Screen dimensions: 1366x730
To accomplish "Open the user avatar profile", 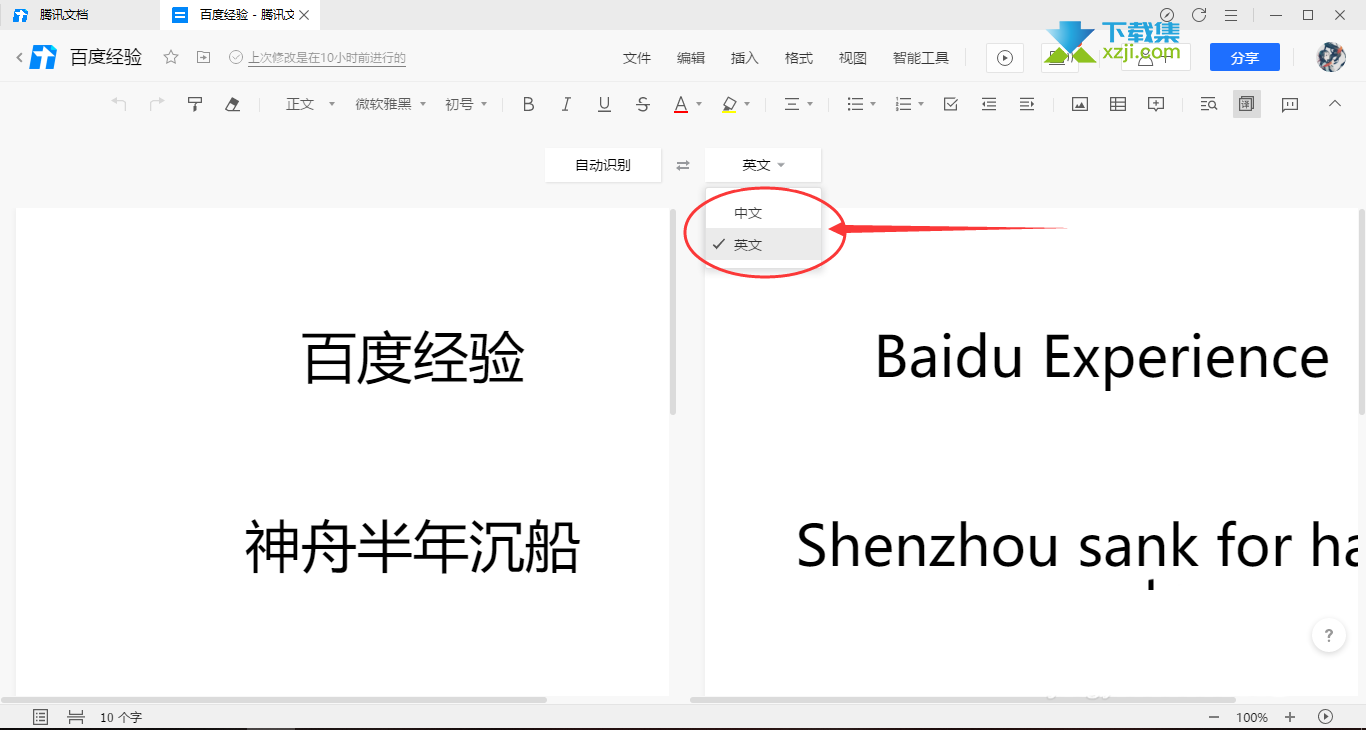I will 1331,57.
